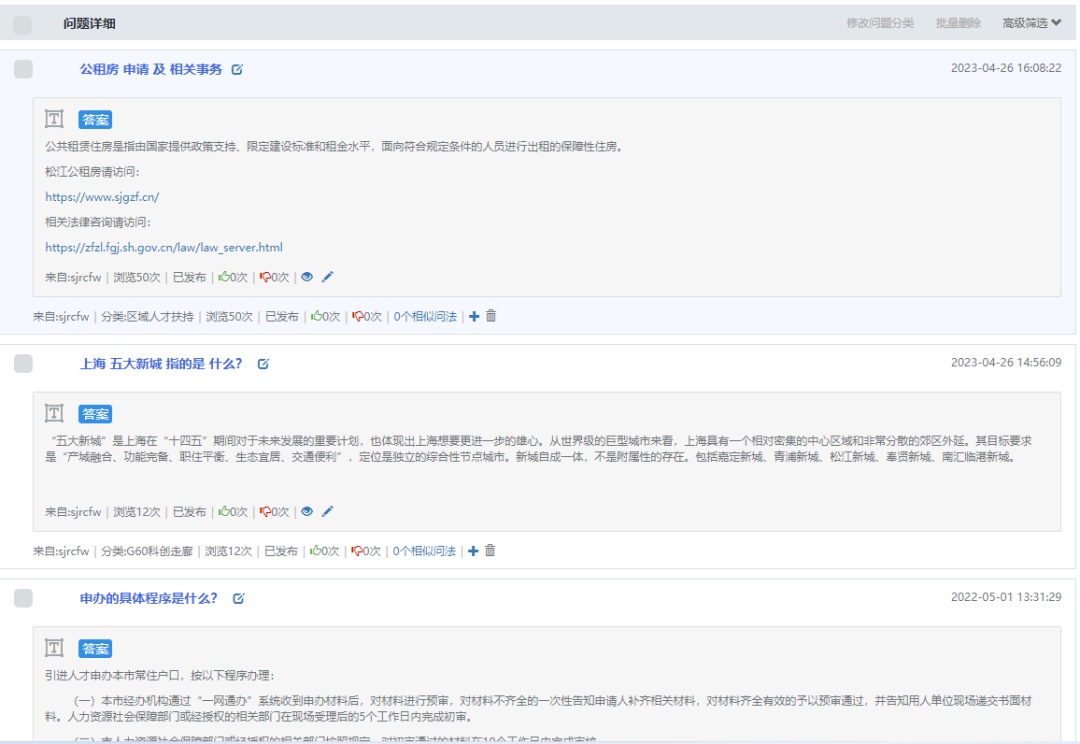Viewport: 1080px width, 744px height.
Task: Click timestamp 2023-04-26 16:08:22
Action: pyautogui.click(x=1006, y=68)
